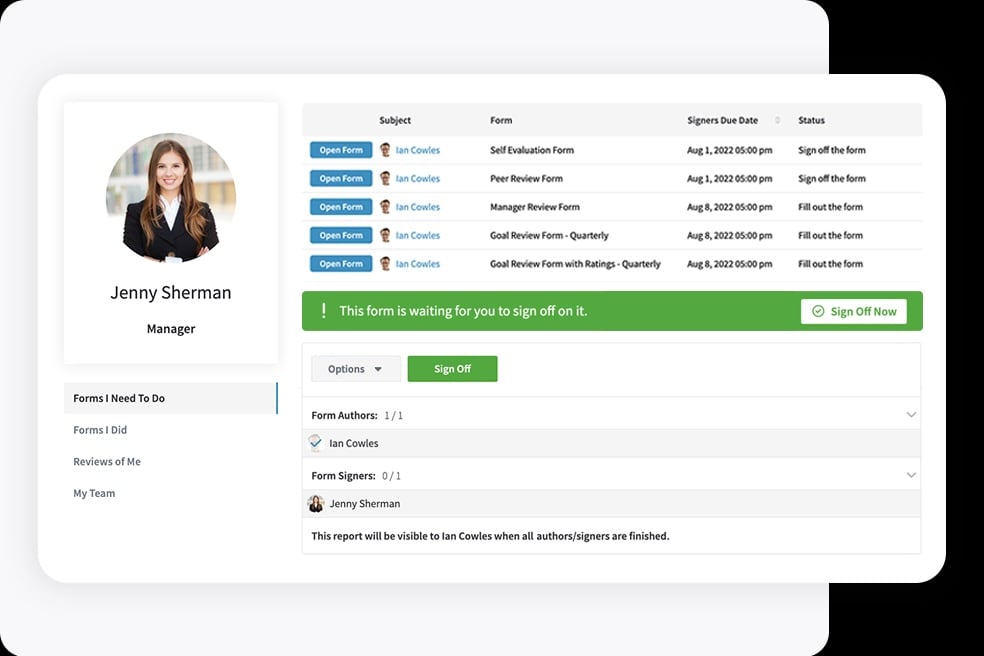Viewport: 984px width, 656px height.
Task: Open Reviews of Me
Action: [107, 461]
